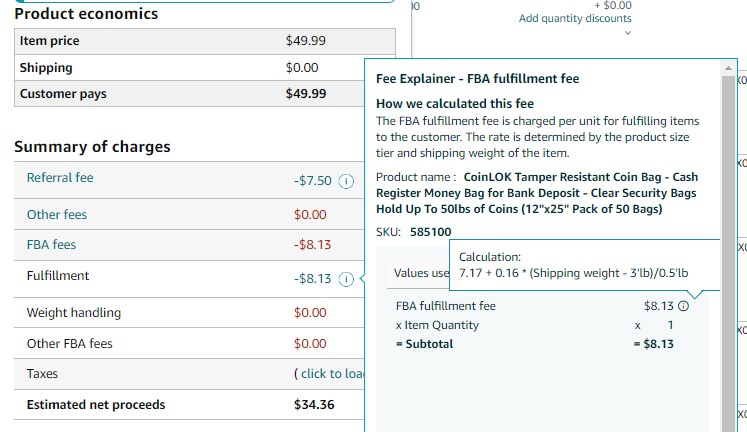
Task: Click info icon beside FBA fulfillment fee $8.13
Action: pos(683,306)
